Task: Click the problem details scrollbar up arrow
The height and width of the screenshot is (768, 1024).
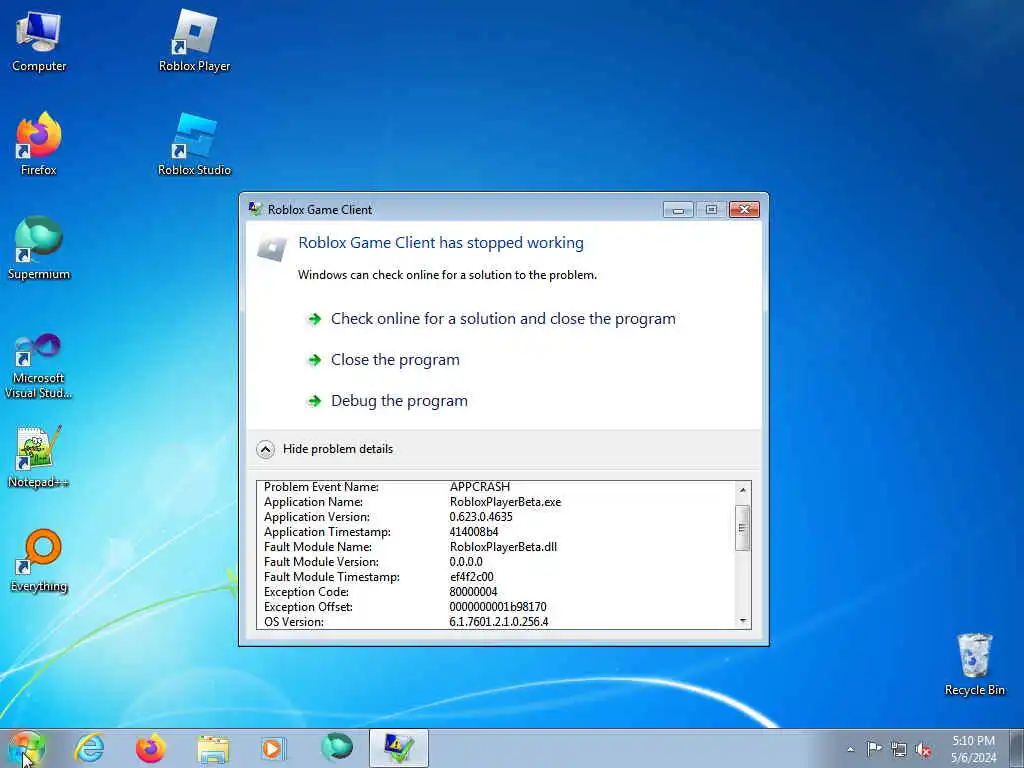Action: (x=743, y=489)
